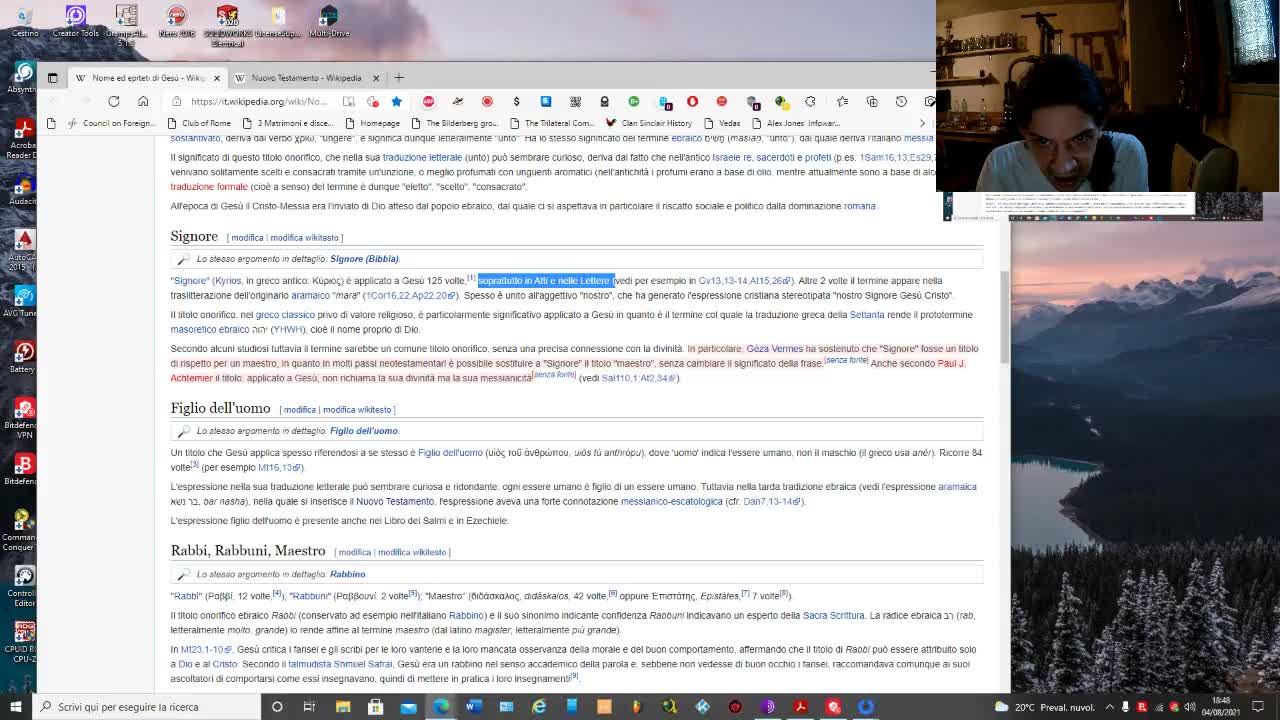Select the 'Nome ed epiteti di Gesù' tab

coord(147,78)
